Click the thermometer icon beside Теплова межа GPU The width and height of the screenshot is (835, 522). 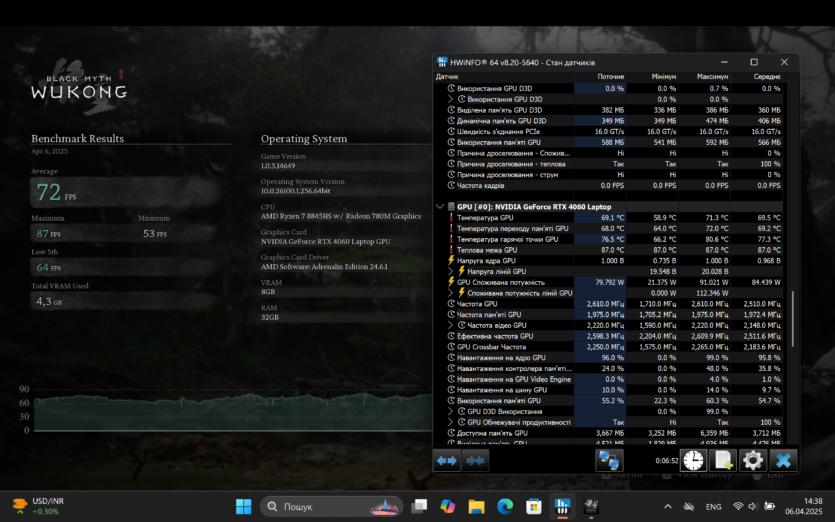451,250
